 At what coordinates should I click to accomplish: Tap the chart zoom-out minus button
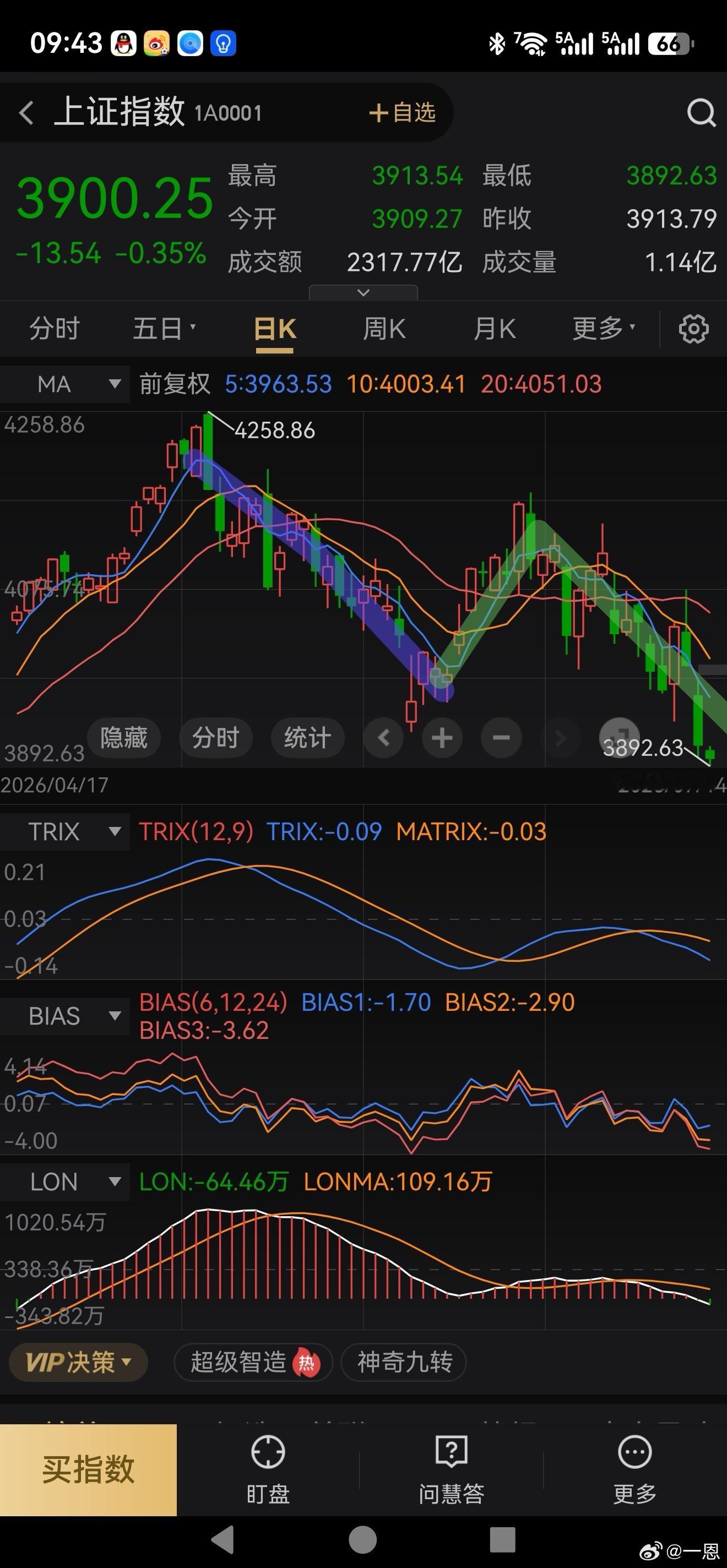501,738
